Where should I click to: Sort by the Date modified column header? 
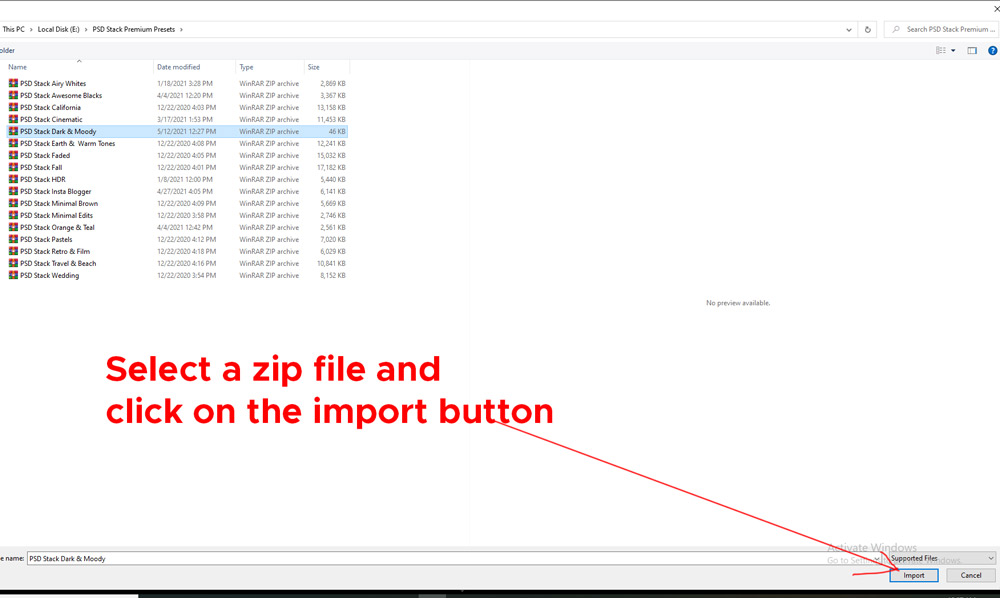tap(195, 67)
